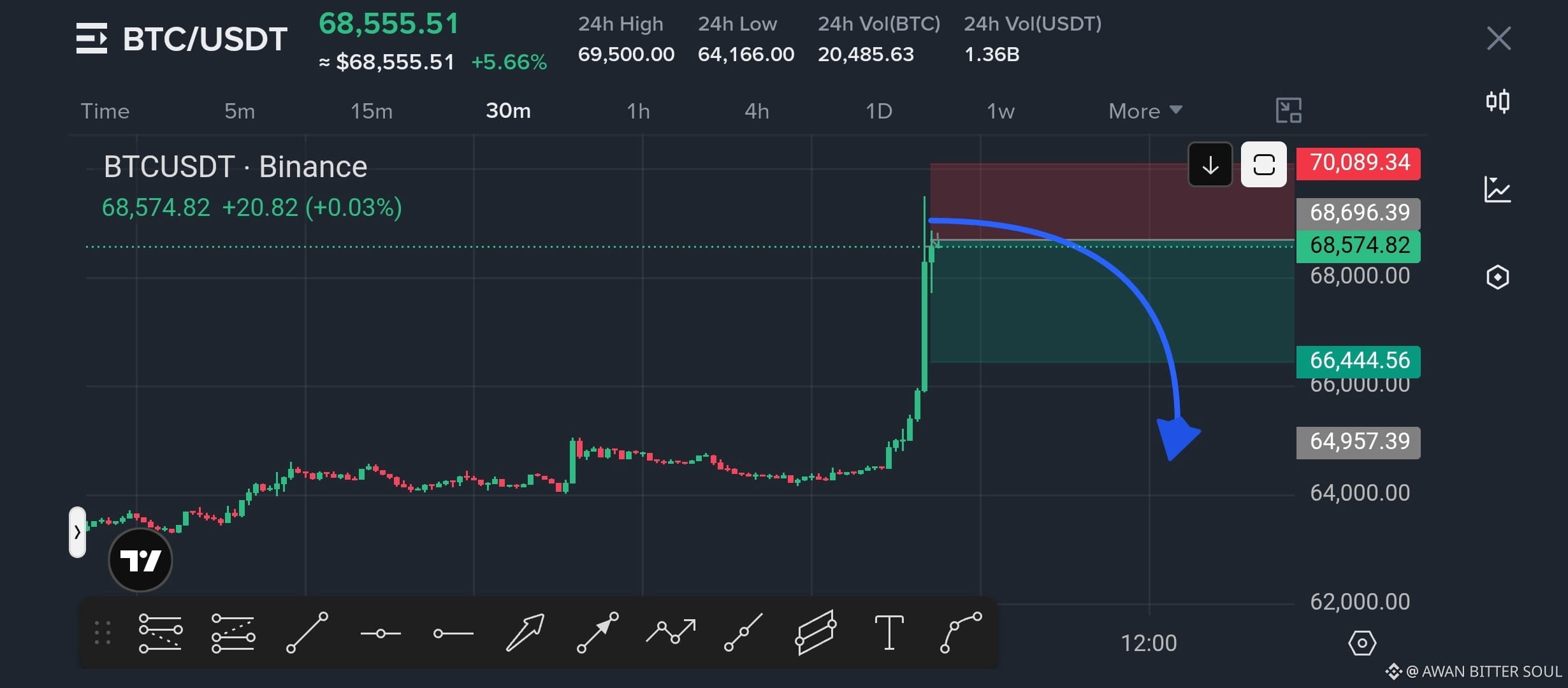Select the Text annotation tool
1568x688 pixels.
[x=889, y=633]
